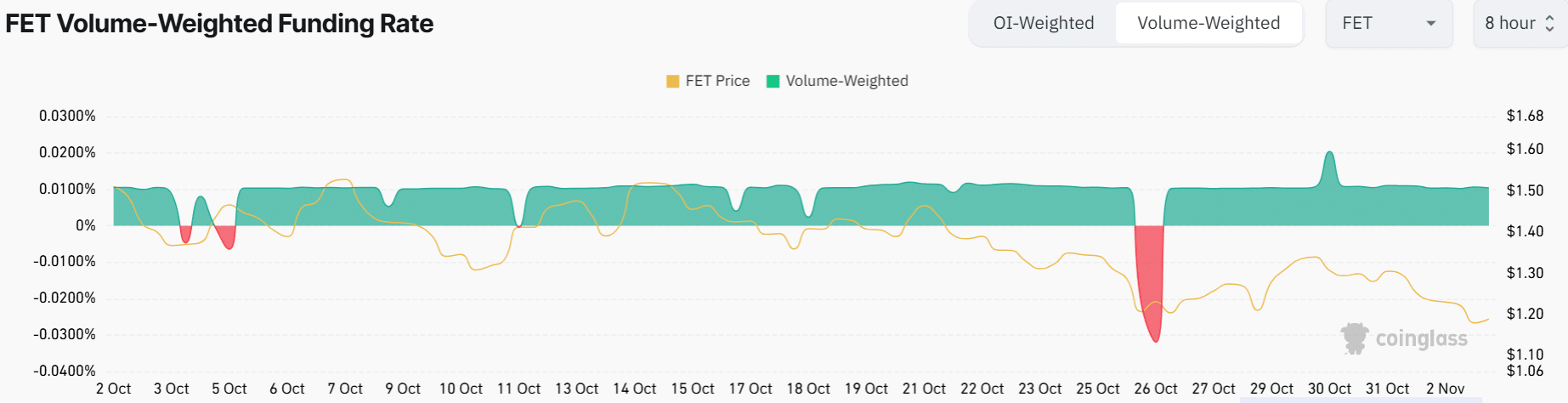Toggle the FET Price legend label
Viewport: 1568px width, 403px height.
click(717, 82)
